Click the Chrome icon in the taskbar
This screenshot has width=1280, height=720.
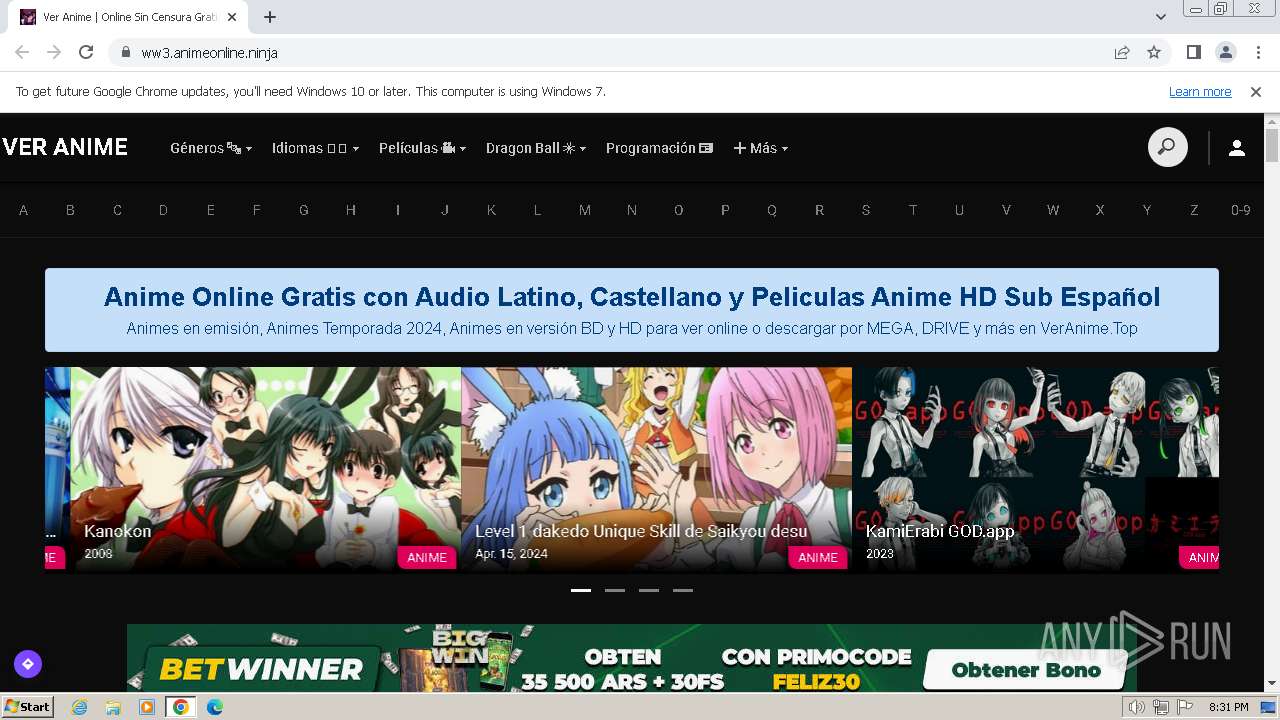181,707
